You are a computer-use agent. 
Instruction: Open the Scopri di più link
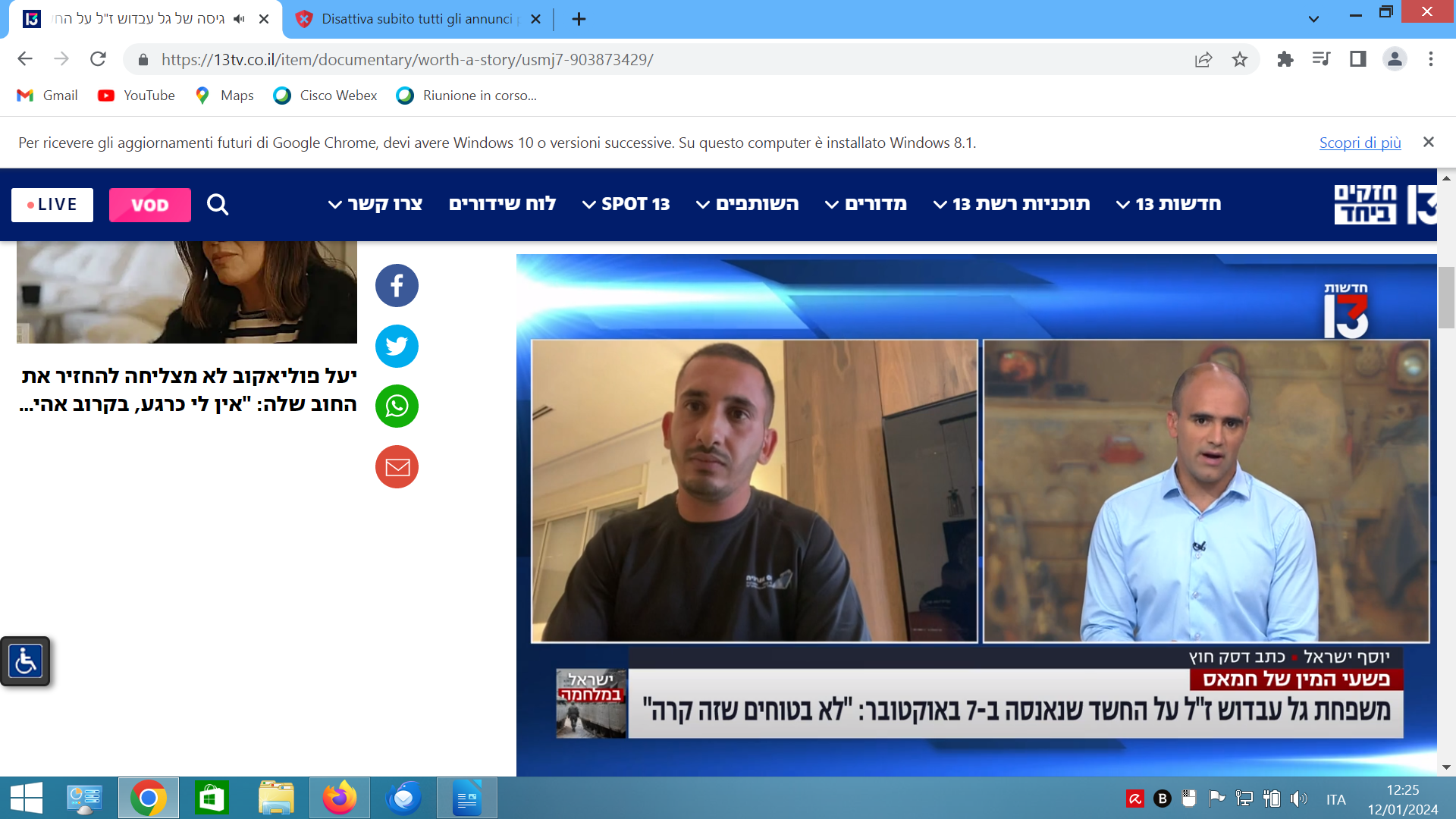(x=1360, y=143)
